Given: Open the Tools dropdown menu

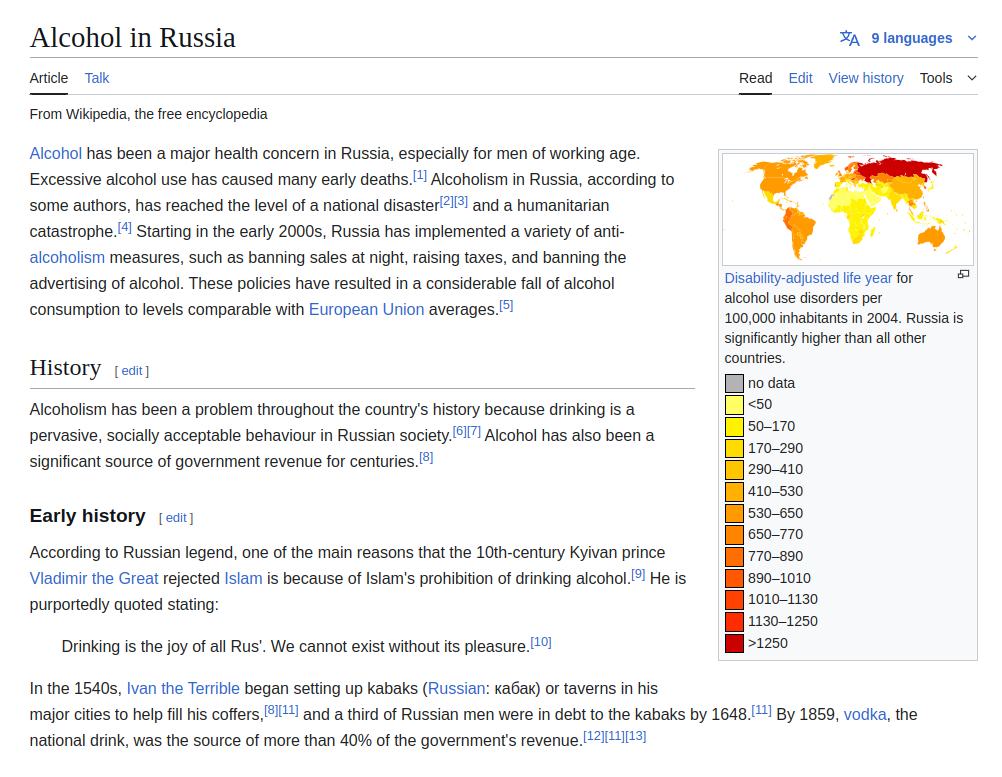Looking at the screenshot, I should (948, 78).
